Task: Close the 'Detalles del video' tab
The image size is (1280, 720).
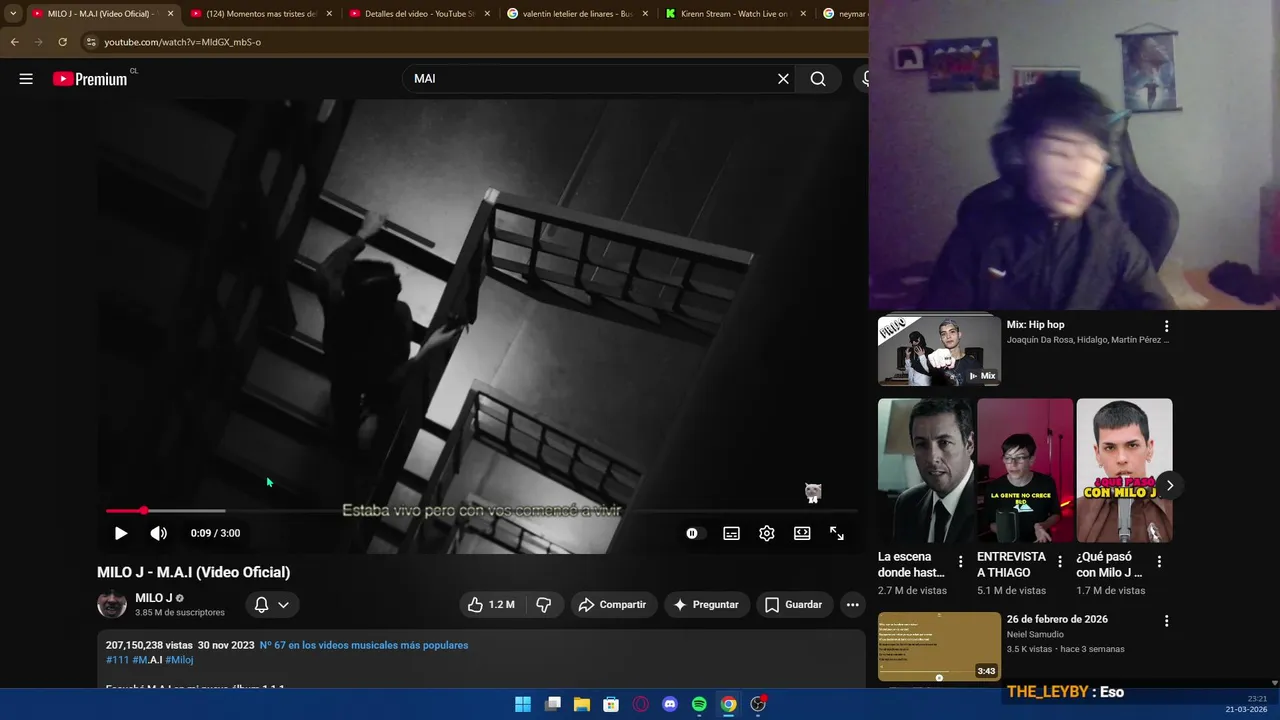Action: tap(487, 14)
